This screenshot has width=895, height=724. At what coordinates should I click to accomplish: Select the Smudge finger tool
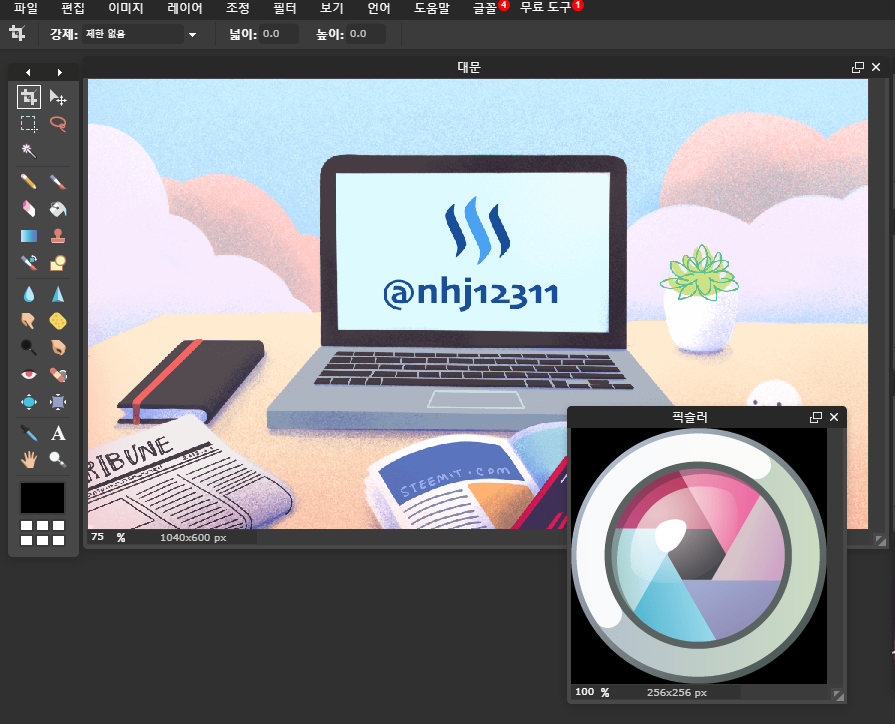coord(29,321)
